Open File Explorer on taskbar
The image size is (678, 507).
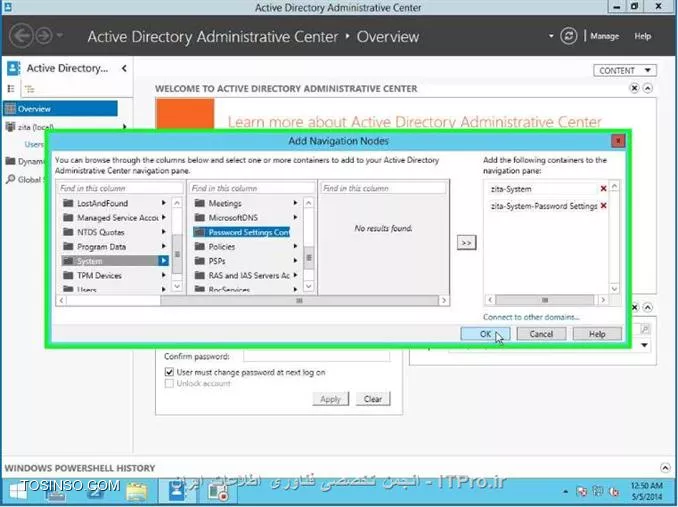137,491
